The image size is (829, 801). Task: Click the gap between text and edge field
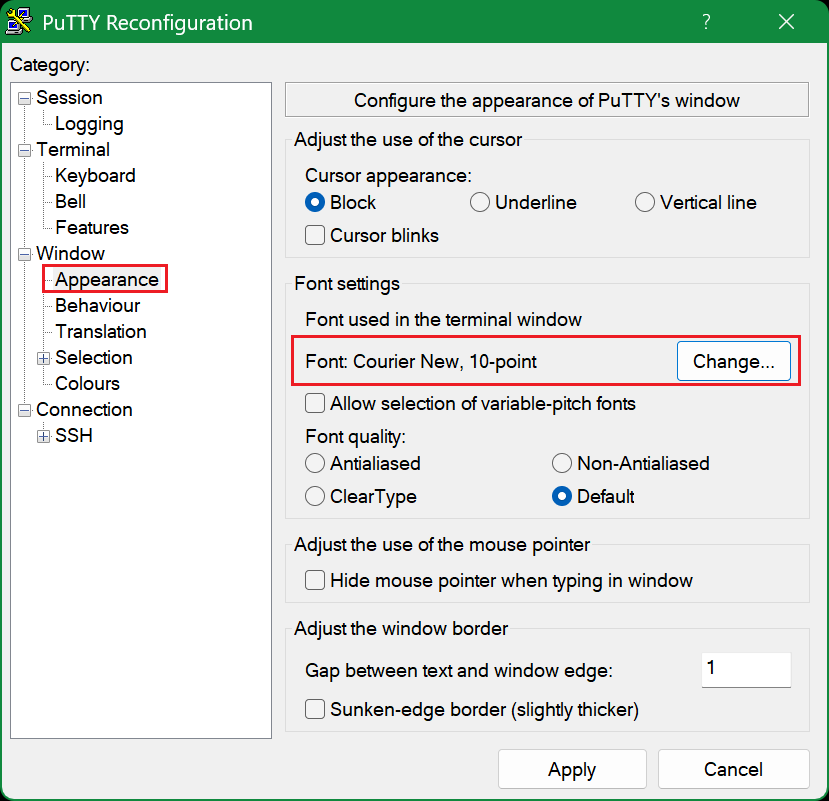(x=746, y=670)
